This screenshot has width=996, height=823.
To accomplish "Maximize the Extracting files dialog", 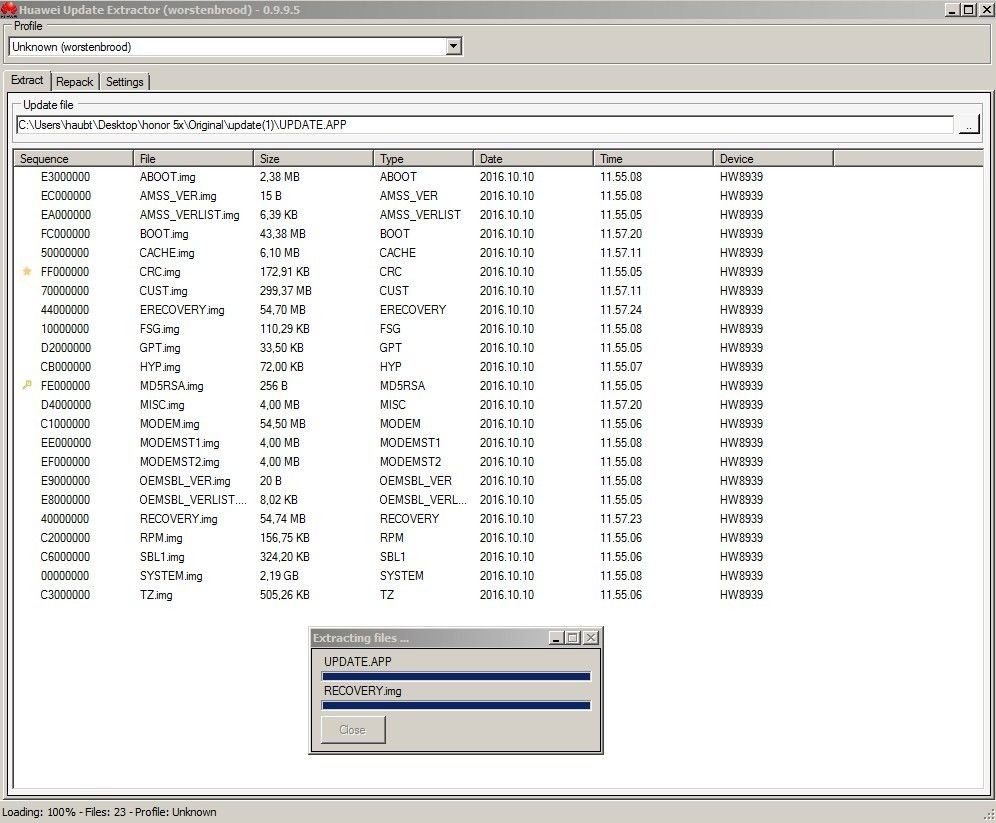I will point(572,638).
